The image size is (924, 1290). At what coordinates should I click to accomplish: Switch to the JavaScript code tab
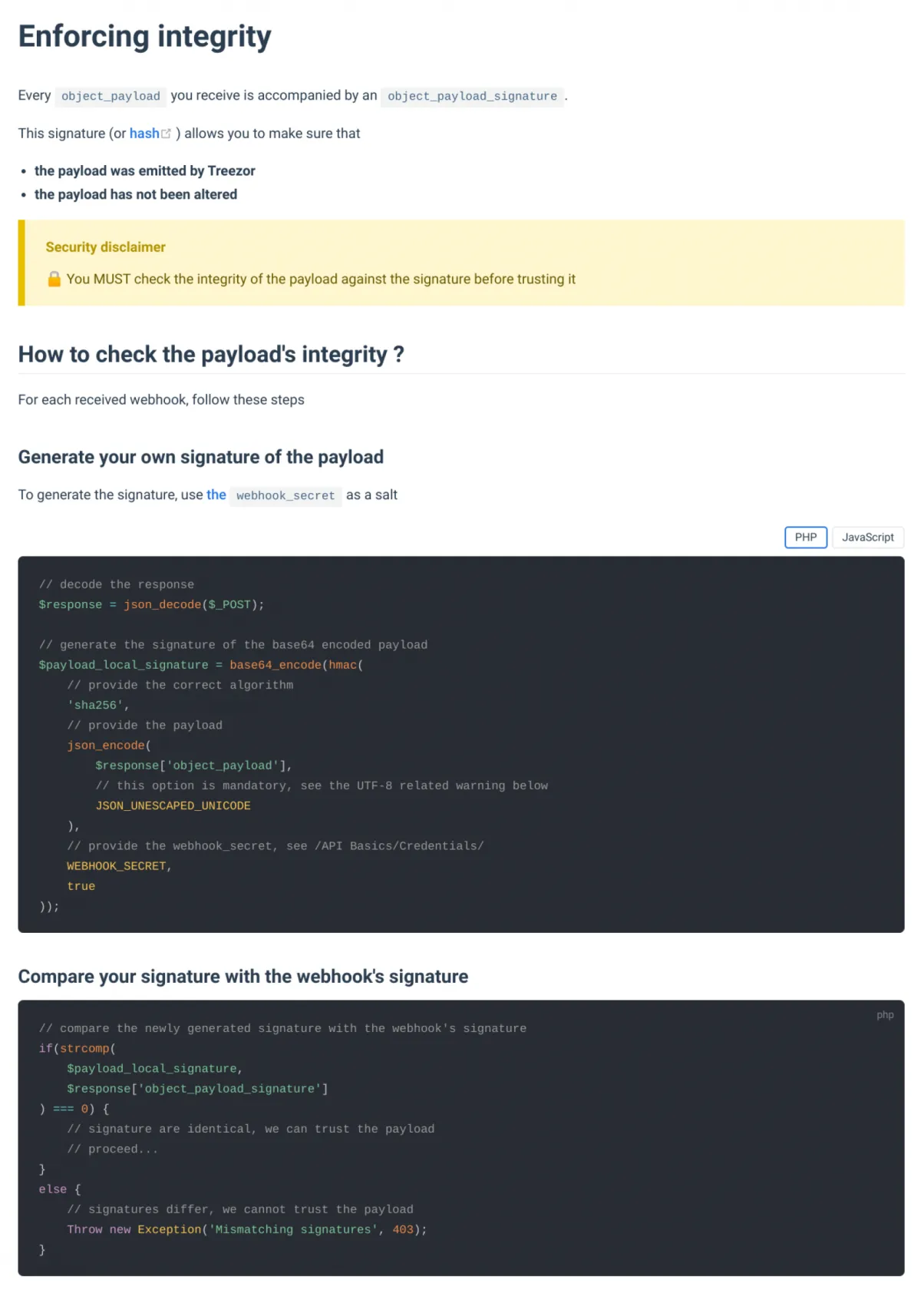click(867, 537)
